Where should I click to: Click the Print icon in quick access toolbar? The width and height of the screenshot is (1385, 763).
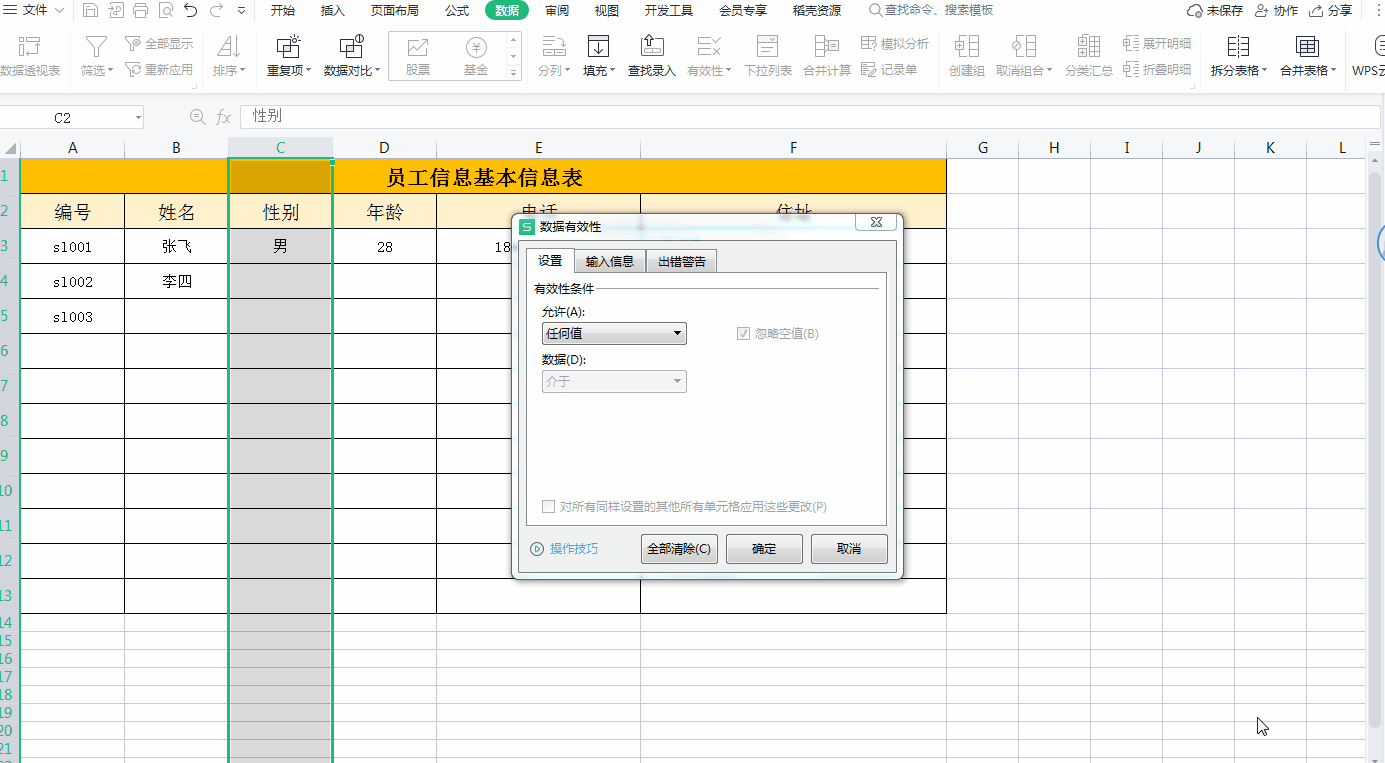(x=140, y=11)
